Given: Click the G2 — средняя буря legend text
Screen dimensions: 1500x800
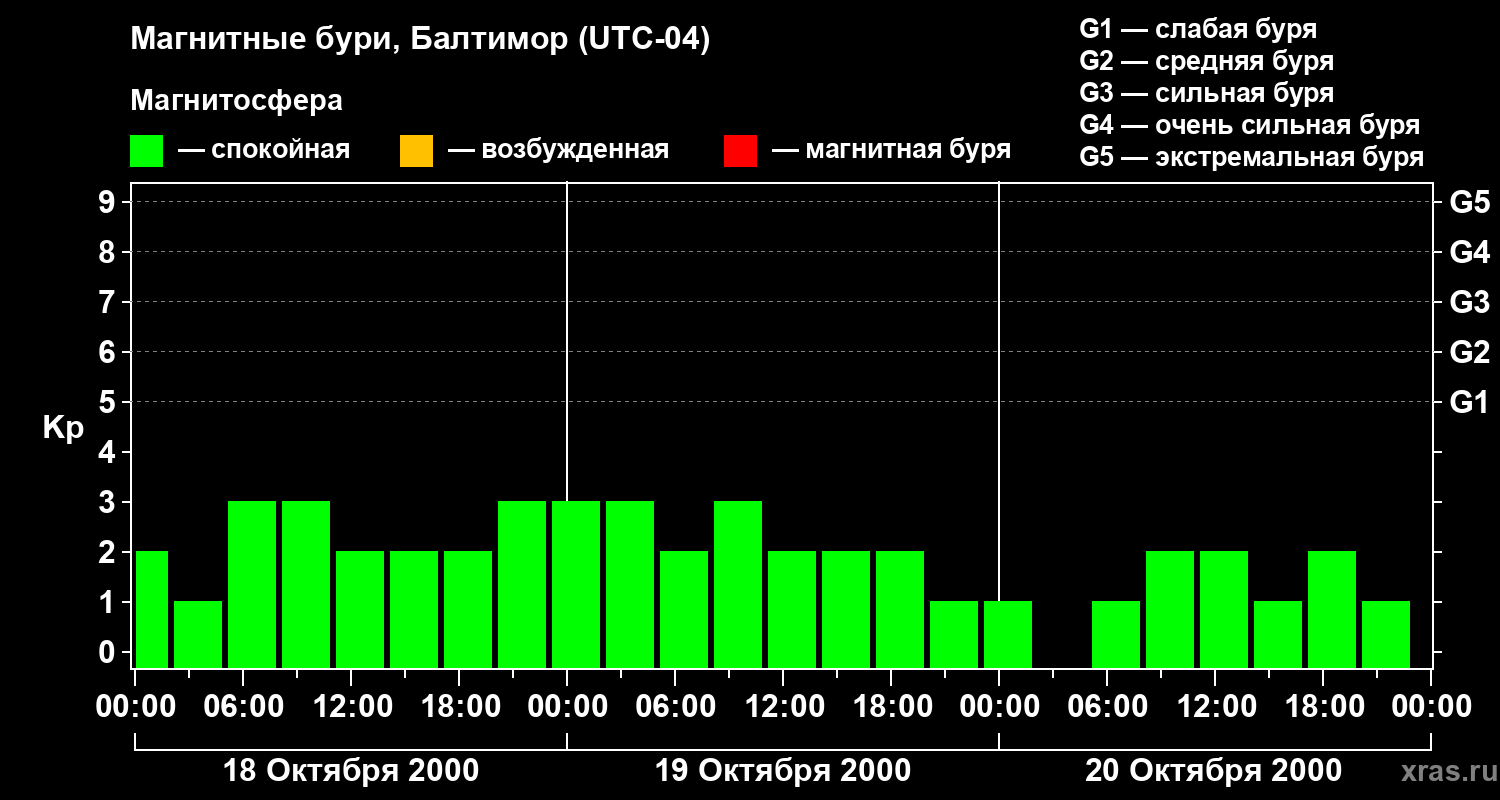Looking at the screenshot, I should (1207, 61).
